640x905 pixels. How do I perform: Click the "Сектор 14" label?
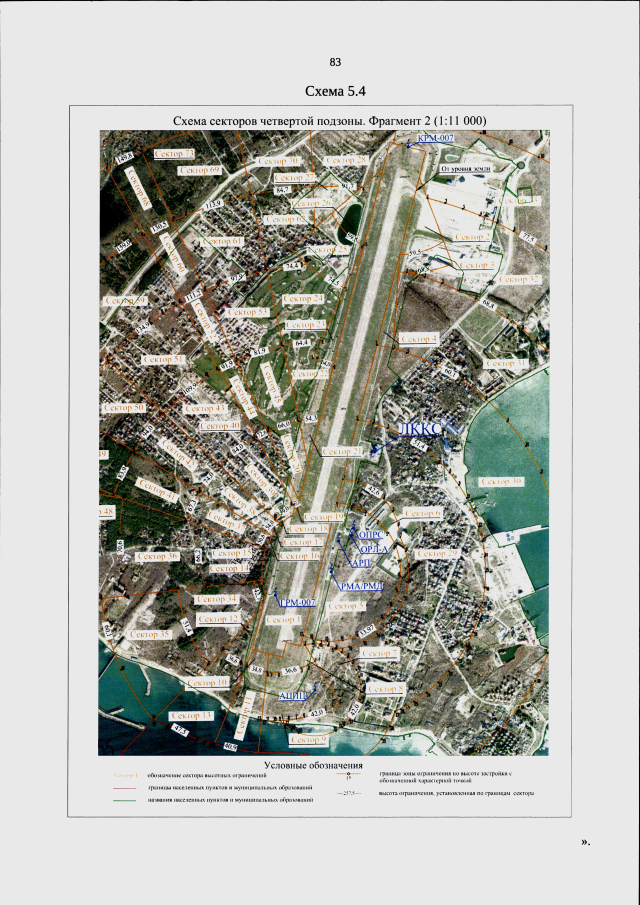pyautogui.click(x=229, y=568)
